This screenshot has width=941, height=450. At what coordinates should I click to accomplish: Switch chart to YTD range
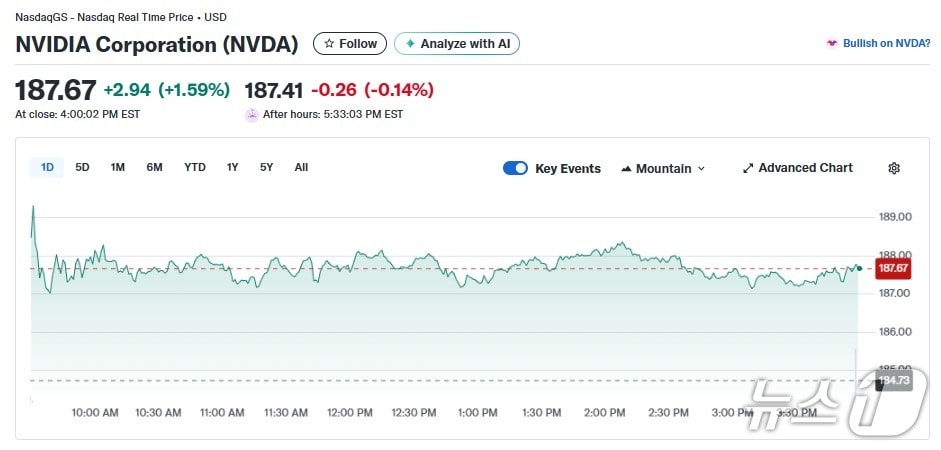click(195, 167)
